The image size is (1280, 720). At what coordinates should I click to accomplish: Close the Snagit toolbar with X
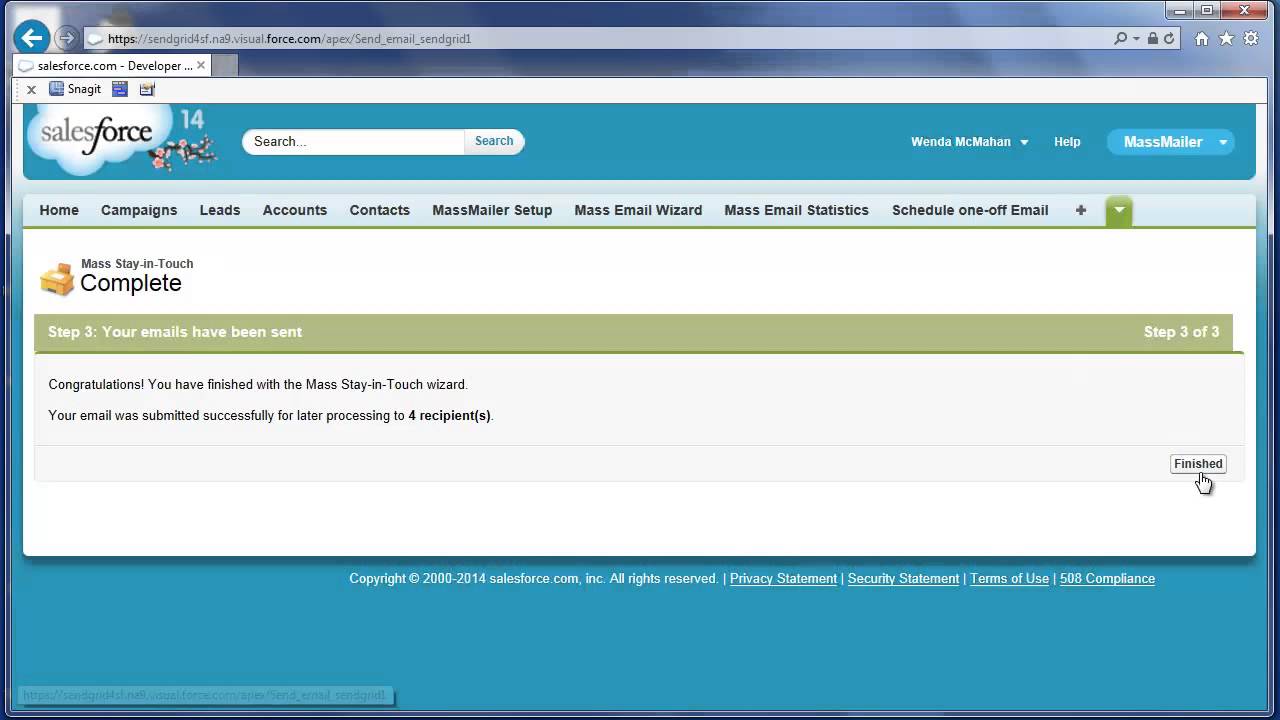(31, 89)
